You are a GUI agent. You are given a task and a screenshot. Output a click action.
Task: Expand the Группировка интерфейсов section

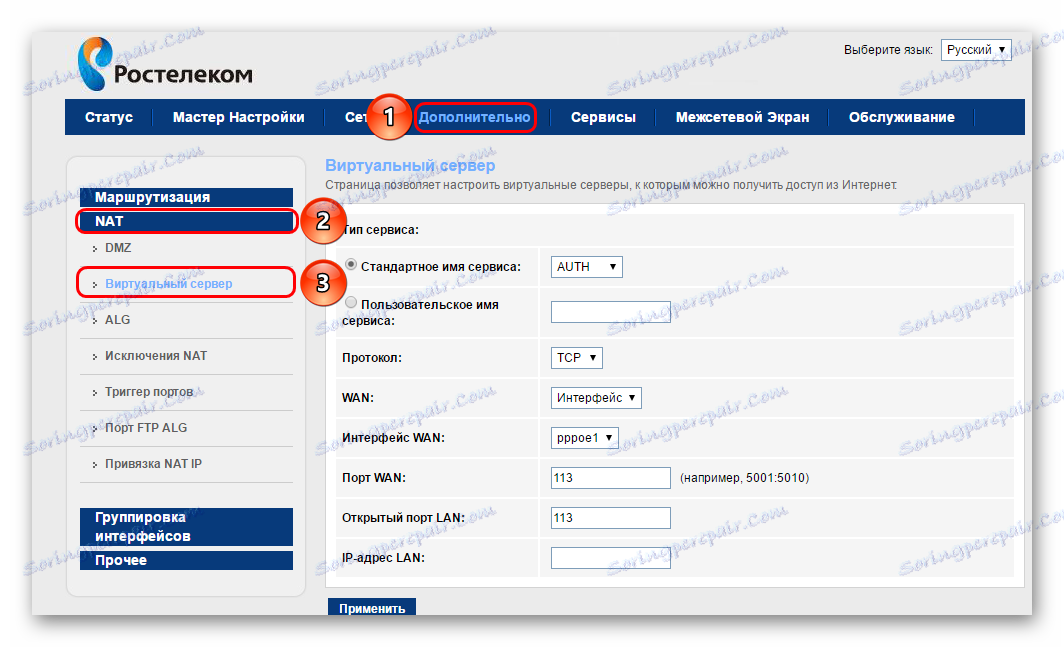[x=186, y=527]
